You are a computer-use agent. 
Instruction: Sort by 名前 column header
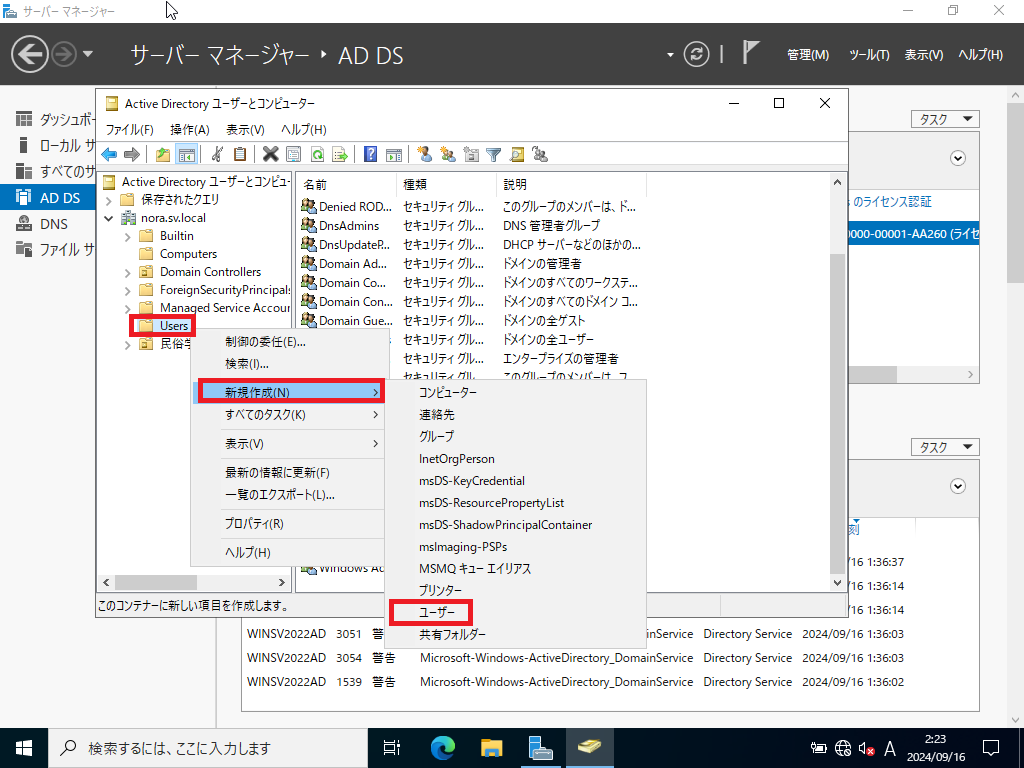click(x=345, y=185)
